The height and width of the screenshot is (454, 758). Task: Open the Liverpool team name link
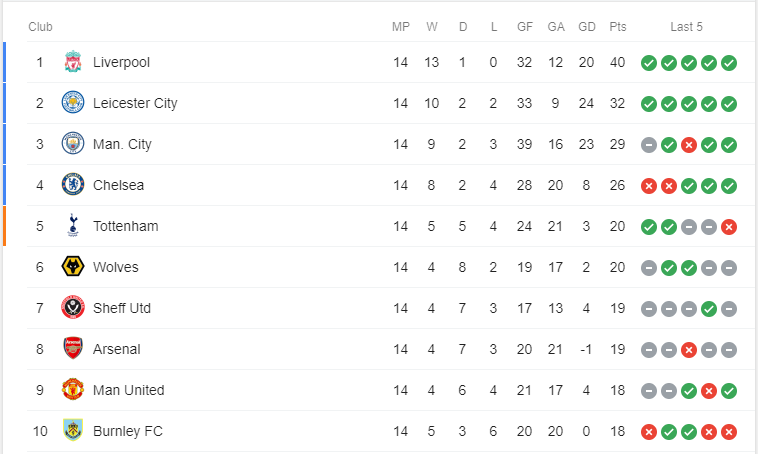[x=121, y=62]
